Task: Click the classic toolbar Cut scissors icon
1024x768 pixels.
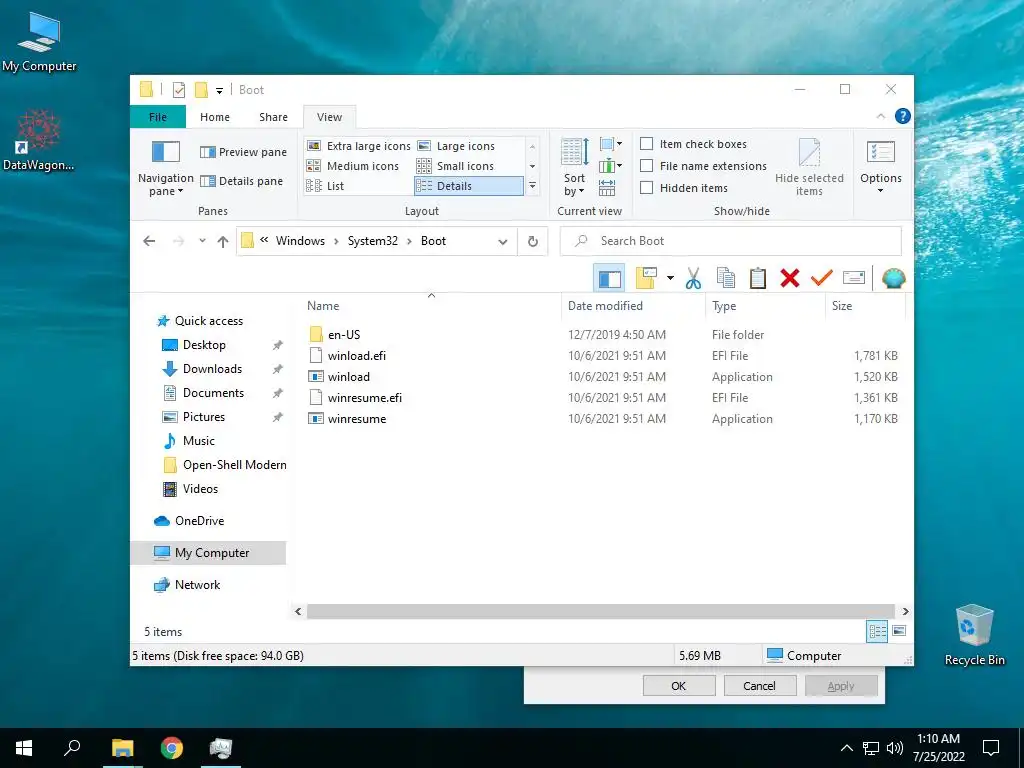Action: [x=694, y=279]
